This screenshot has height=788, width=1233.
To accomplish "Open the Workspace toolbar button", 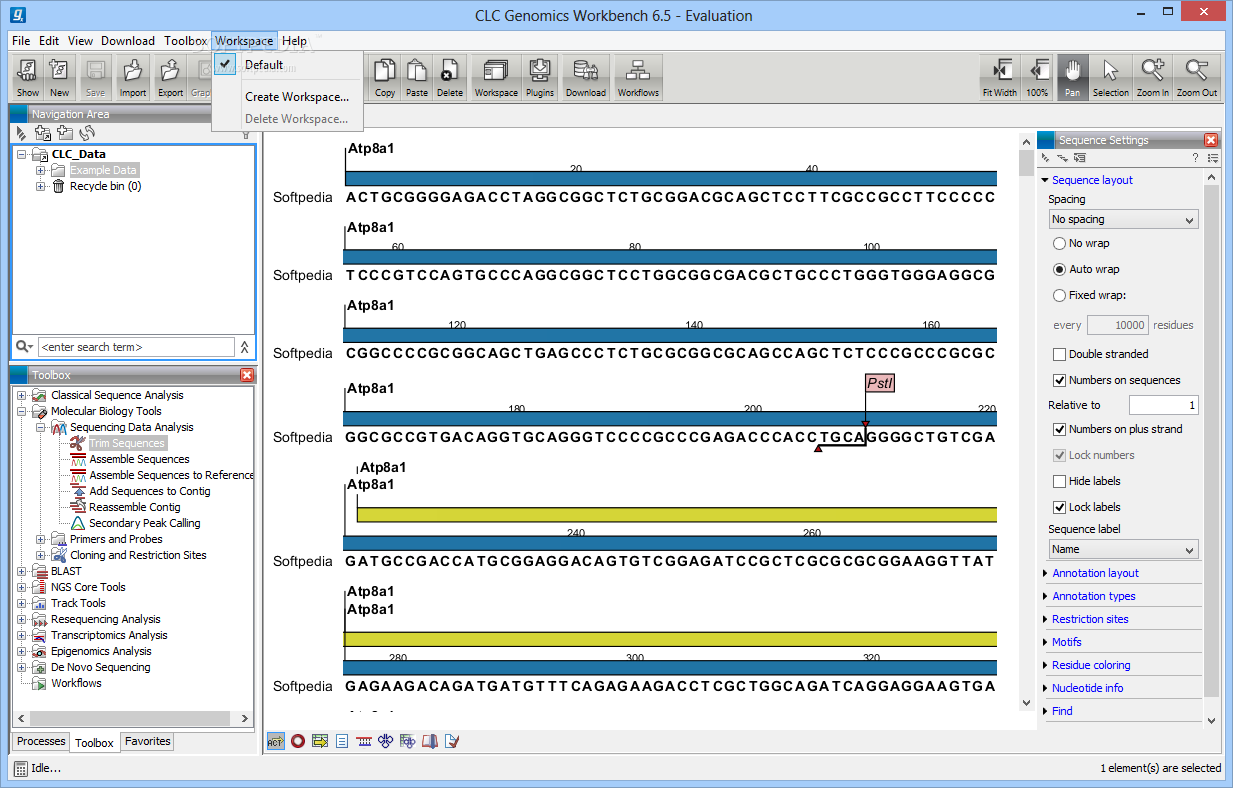I will click(496, 77).
